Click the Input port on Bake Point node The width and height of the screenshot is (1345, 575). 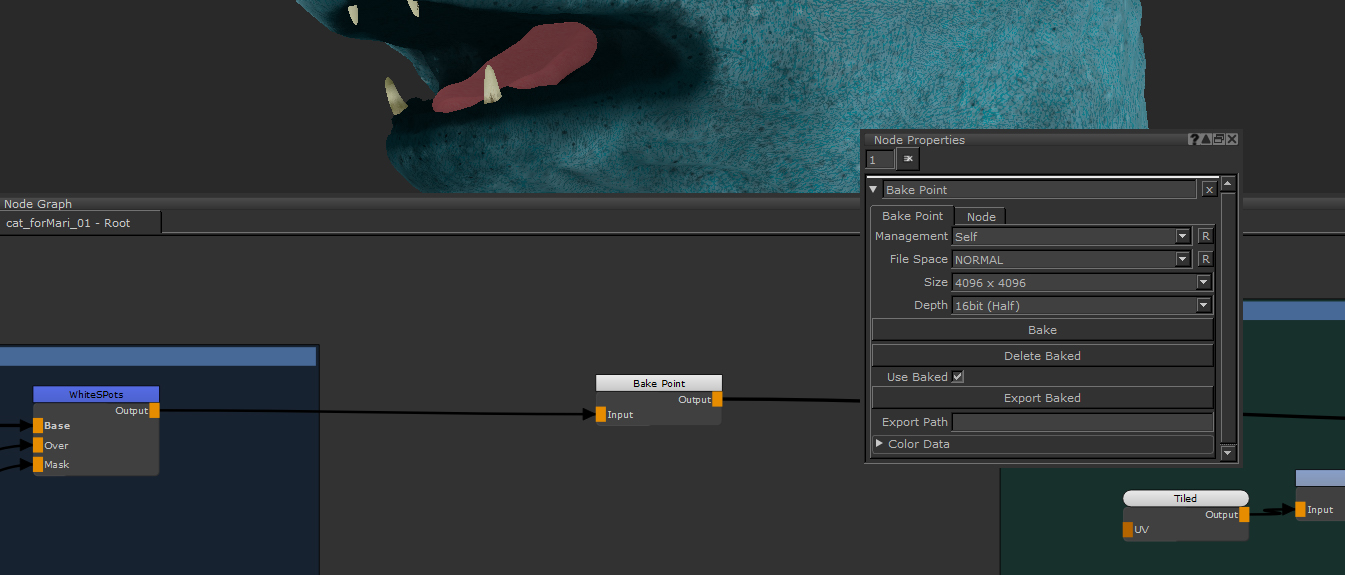601,415
